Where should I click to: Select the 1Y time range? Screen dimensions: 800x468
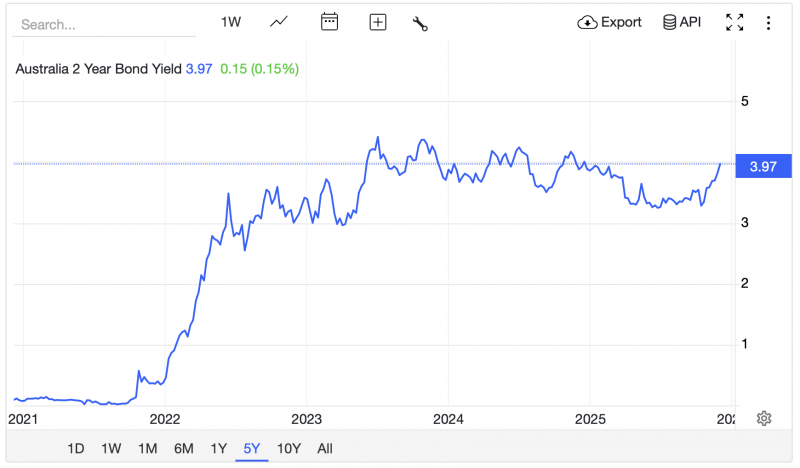(218, 449)
